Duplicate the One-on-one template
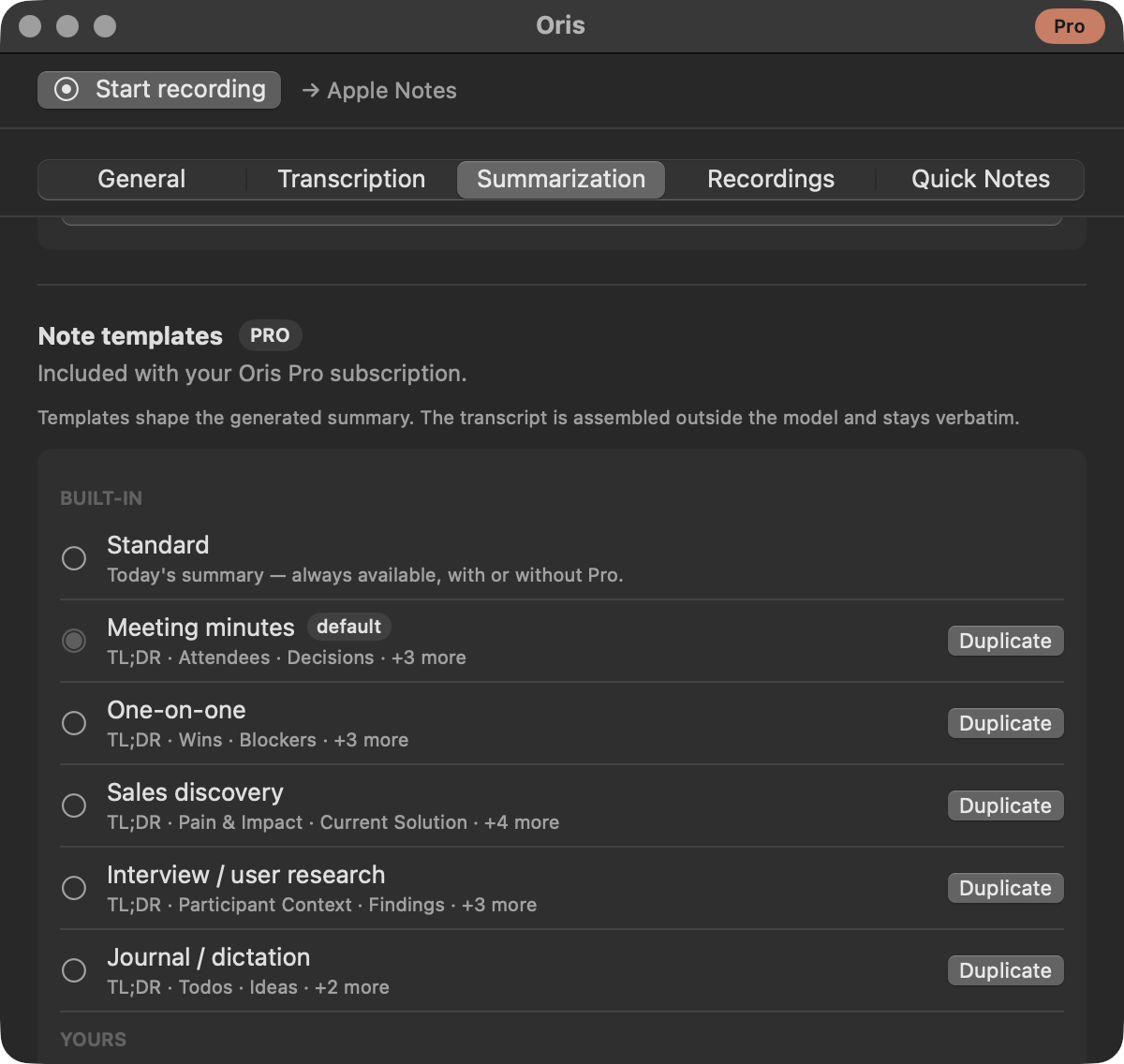Screen dimensions: 1124x1064 (1005, 723)
